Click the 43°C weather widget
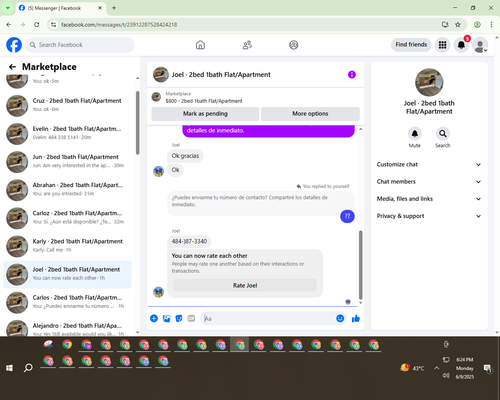Image resolution: width=500 pixels, height=400 pixels. click(413, 368)
